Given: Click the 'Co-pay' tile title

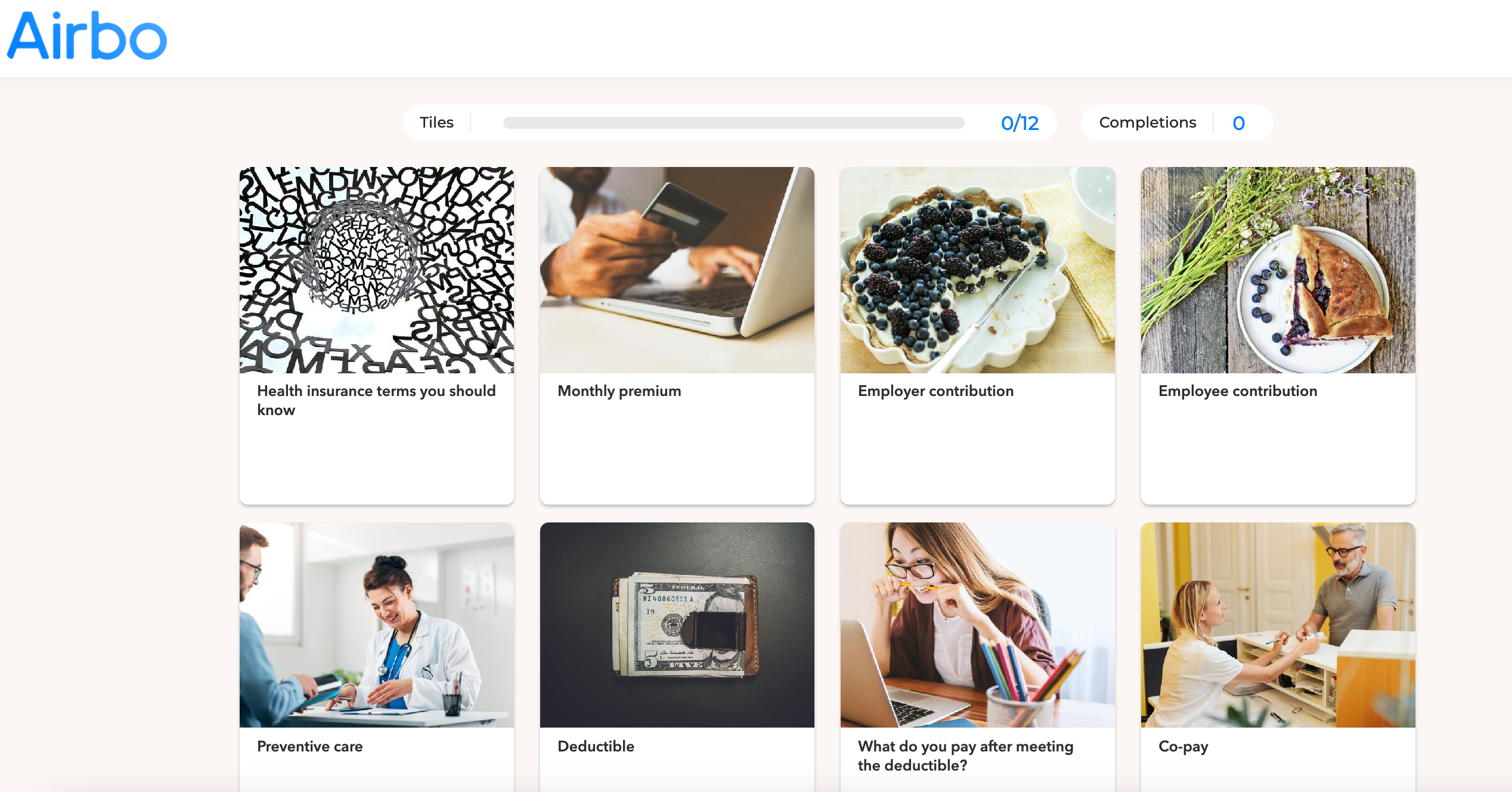Looking at the screenshot, I should 1183,747.
